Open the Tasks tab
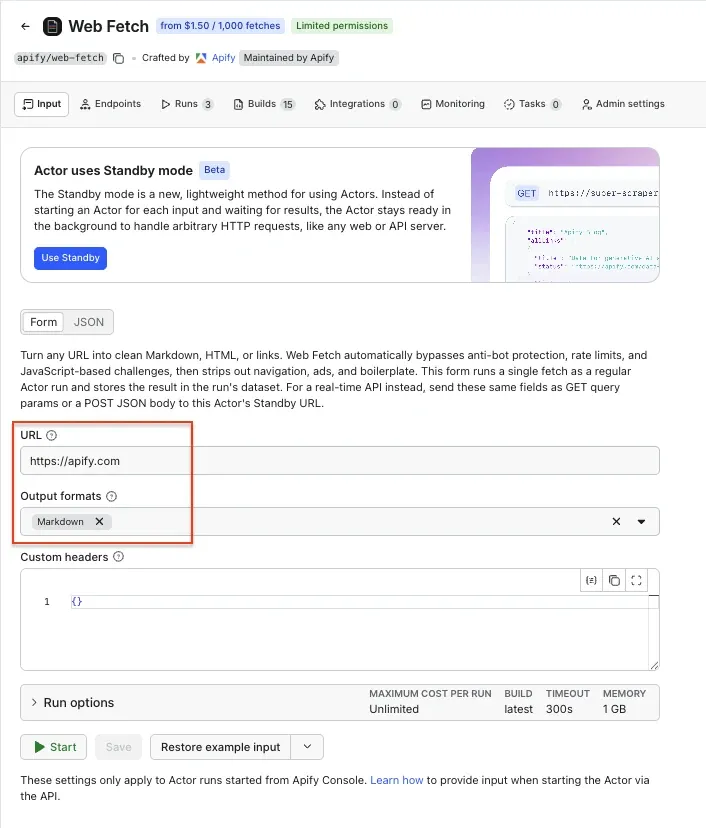706x828 pixels. [x=532, y=104]
